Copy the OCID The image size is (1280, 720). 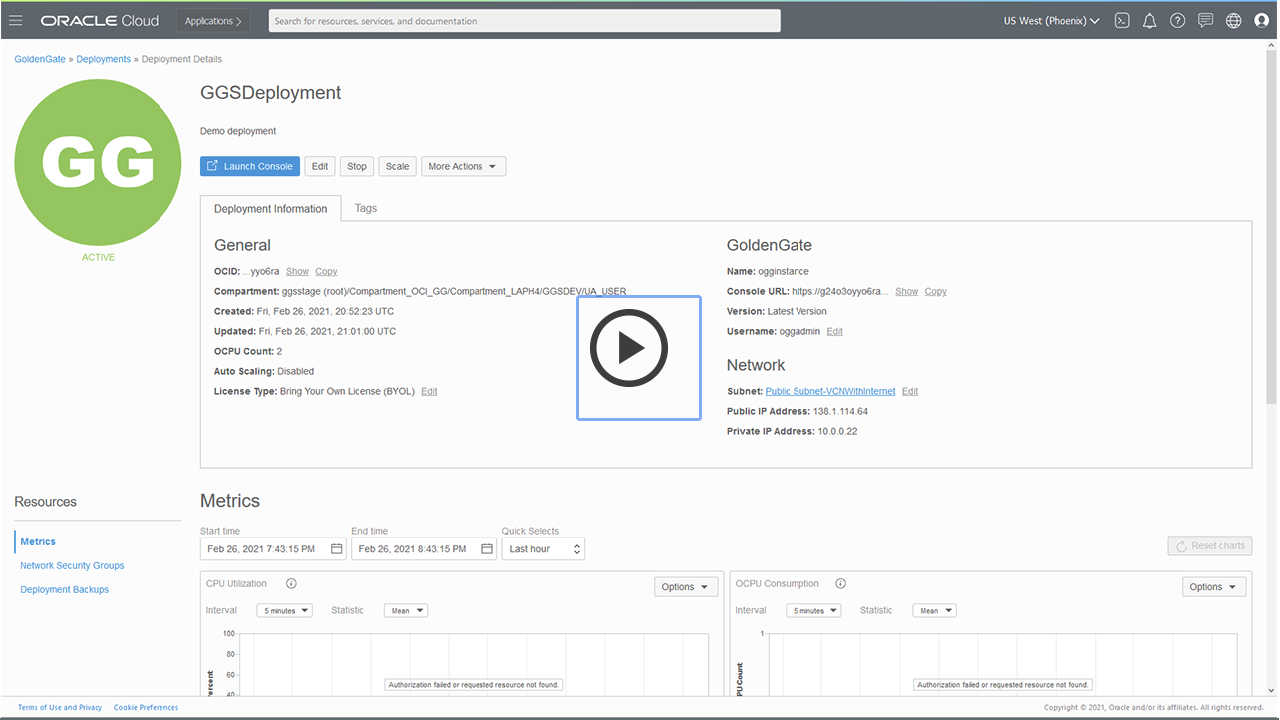click(326, 272)
